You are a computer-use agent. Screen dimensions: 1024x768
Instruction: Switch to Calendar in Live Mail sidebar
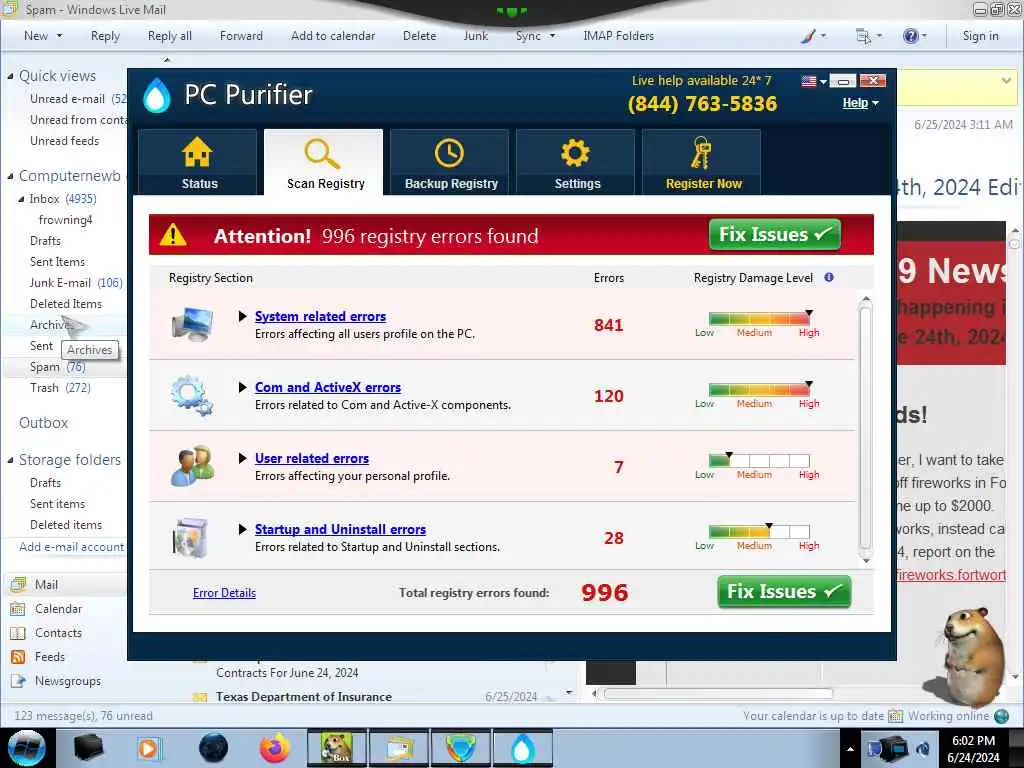tap(47, 609)
